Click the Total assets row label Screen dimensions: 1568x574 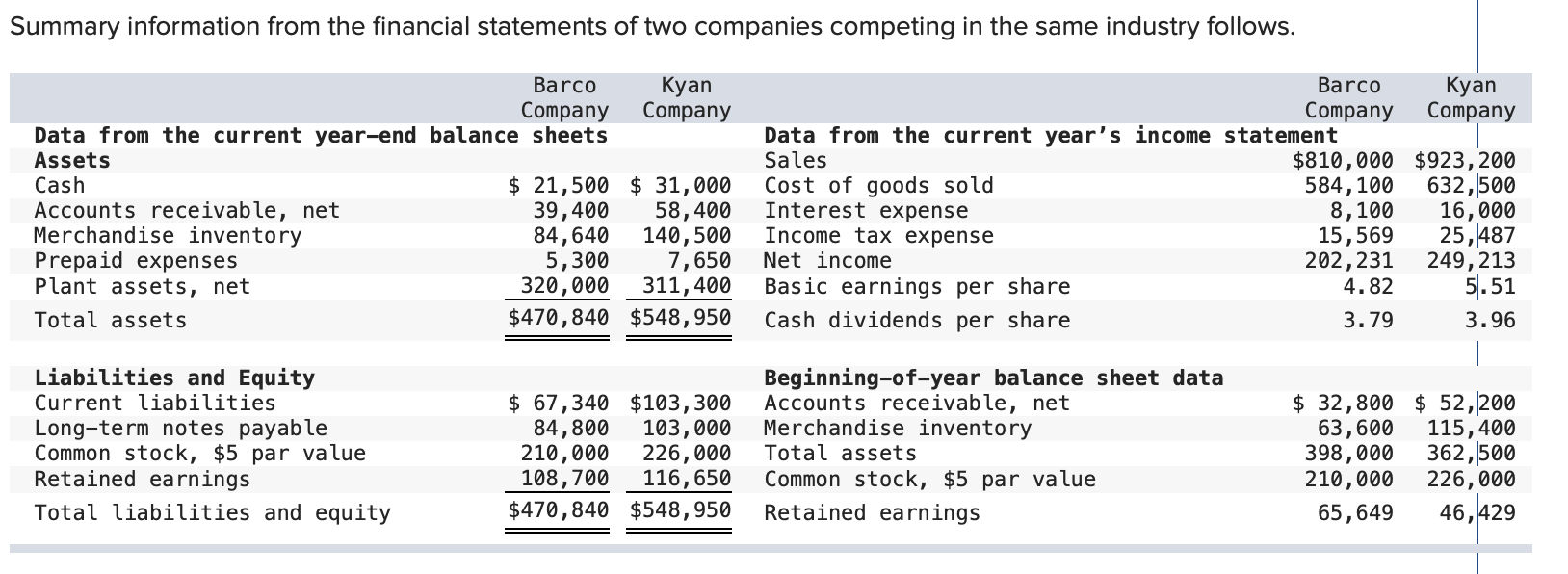tap(111, 320)
